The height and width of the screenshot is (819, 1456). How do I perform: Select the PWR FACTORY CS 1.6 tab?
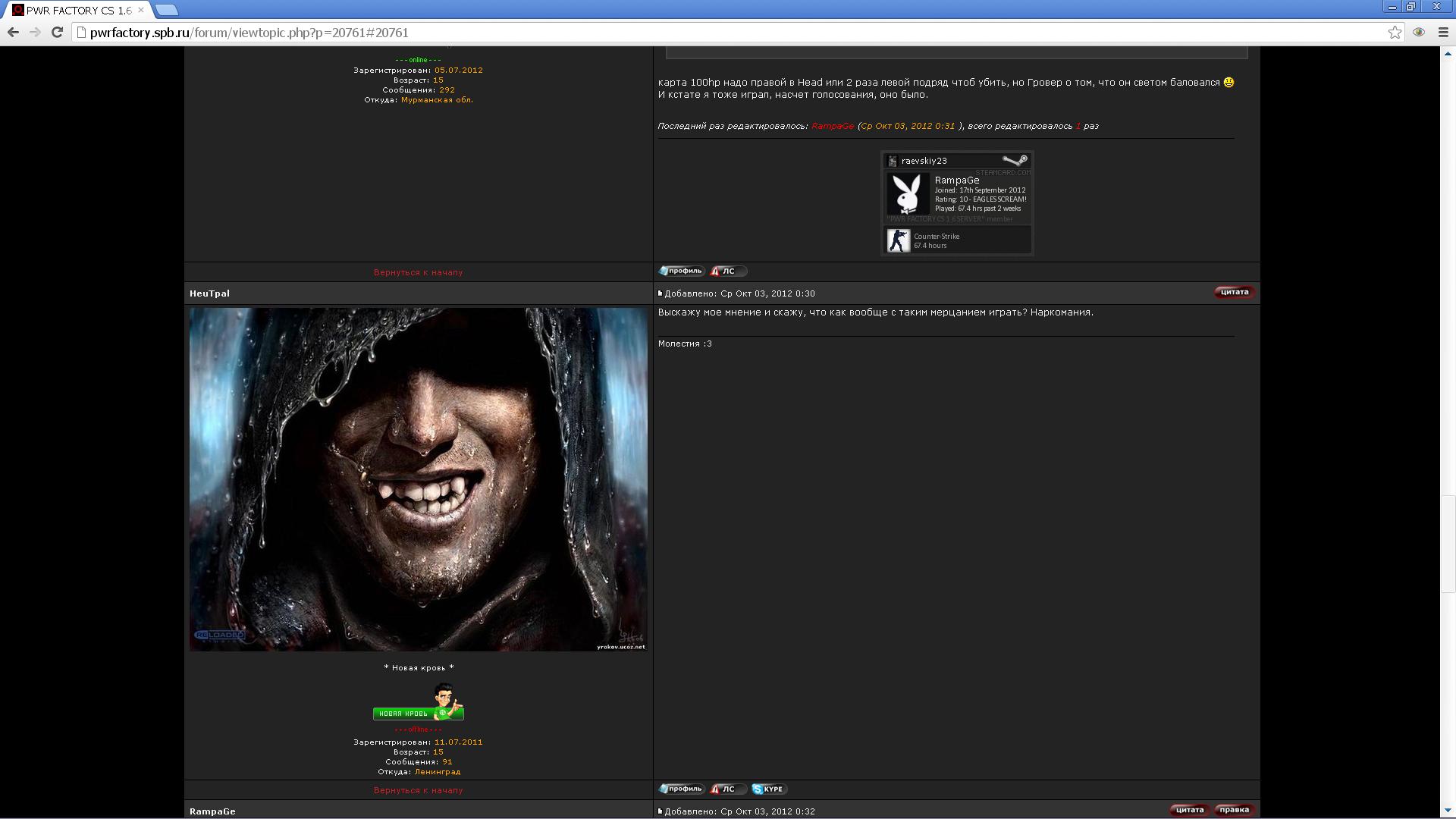click(x=76, y=10)
